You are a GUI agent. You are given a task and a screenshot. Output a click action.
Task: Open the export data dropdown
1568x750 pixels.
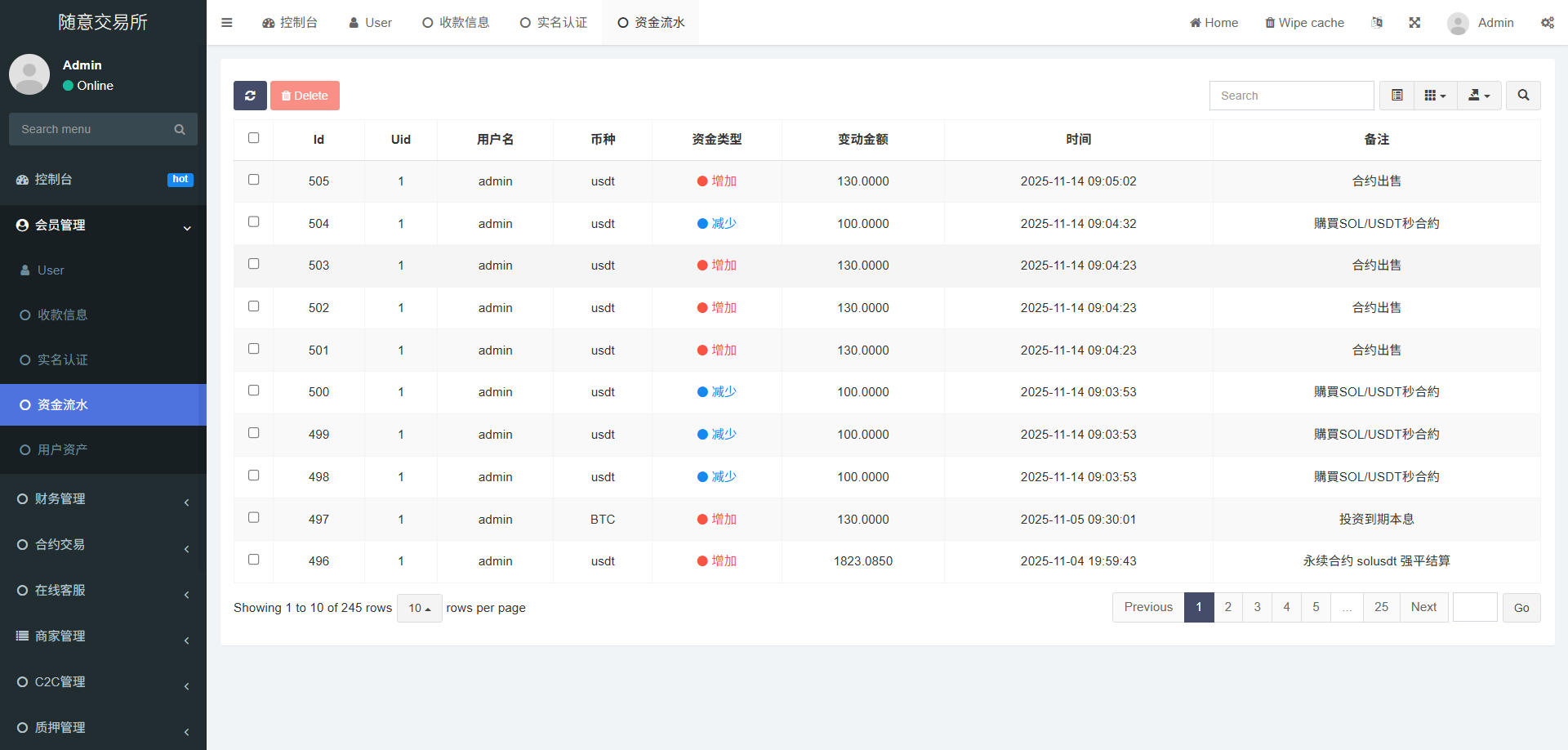point(1479,96)
